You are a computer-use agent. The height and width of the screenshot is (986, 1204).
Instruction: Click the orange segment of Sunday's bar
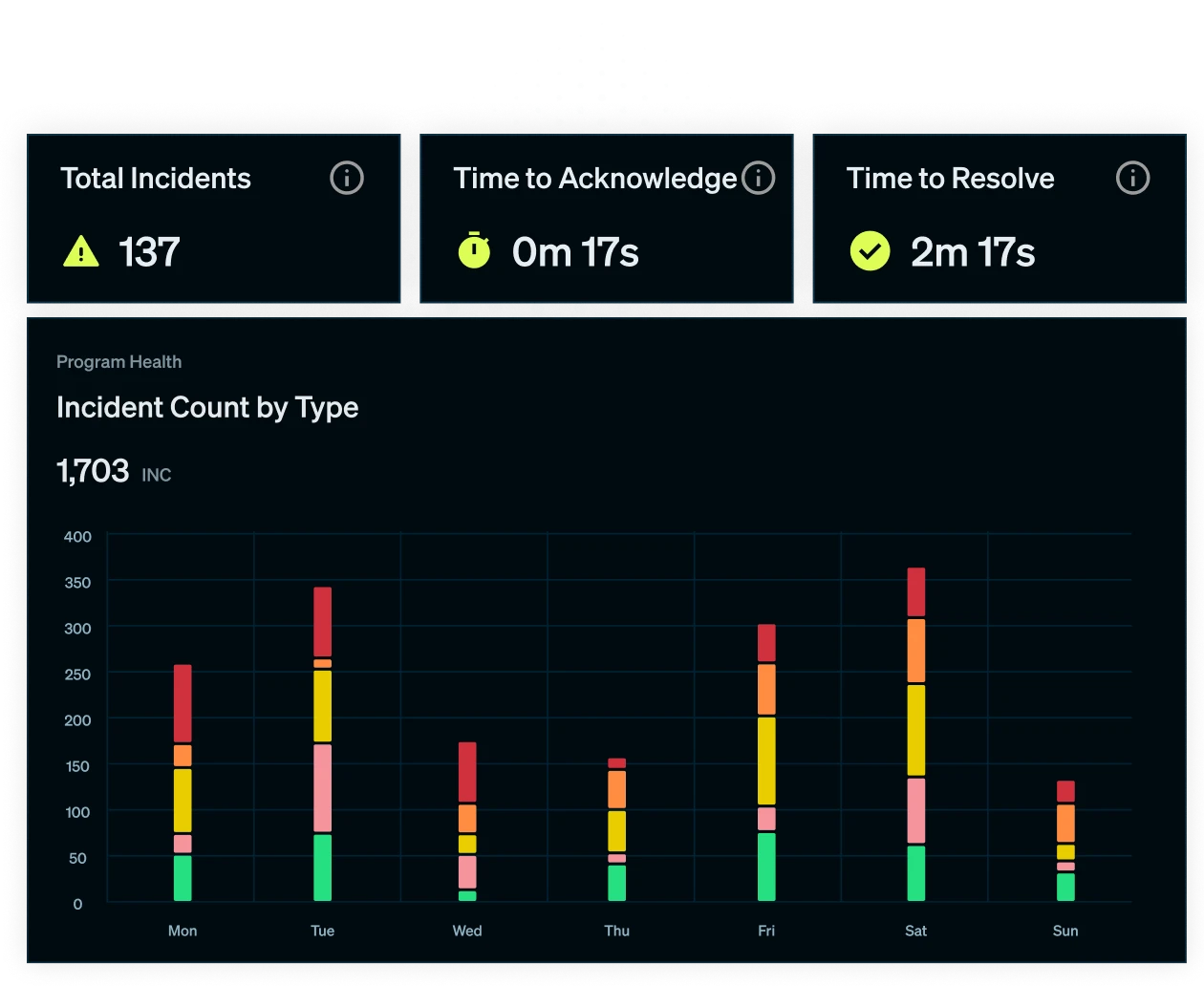(x=1065, y=823)
